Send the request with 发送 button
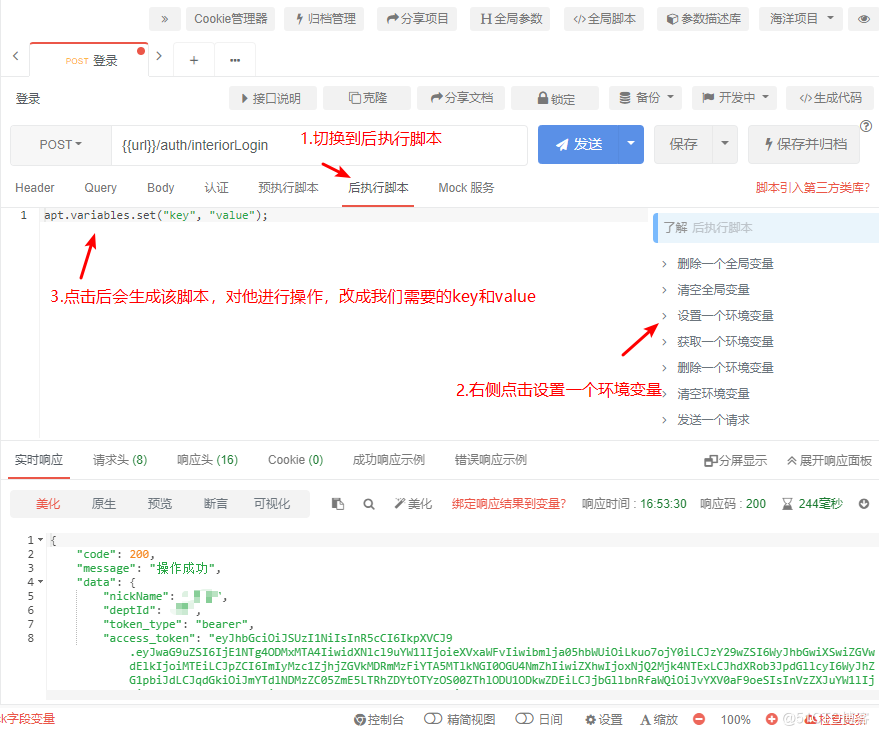Viewport: 879px width, 735px height. pyautogui.click(x=578, y=145)
